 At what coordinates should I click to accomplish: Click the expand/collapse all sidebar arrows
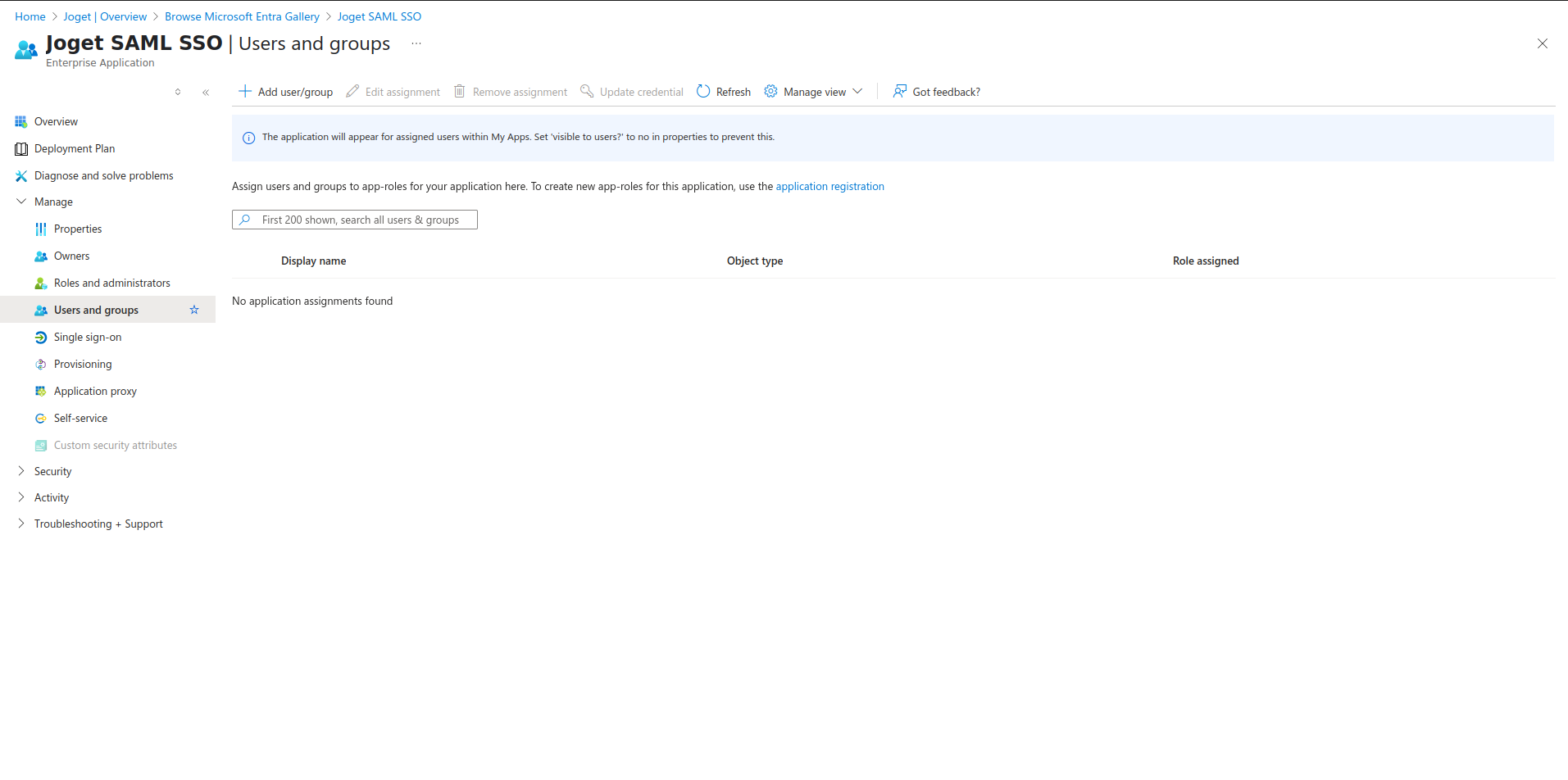tap(178, 92)
